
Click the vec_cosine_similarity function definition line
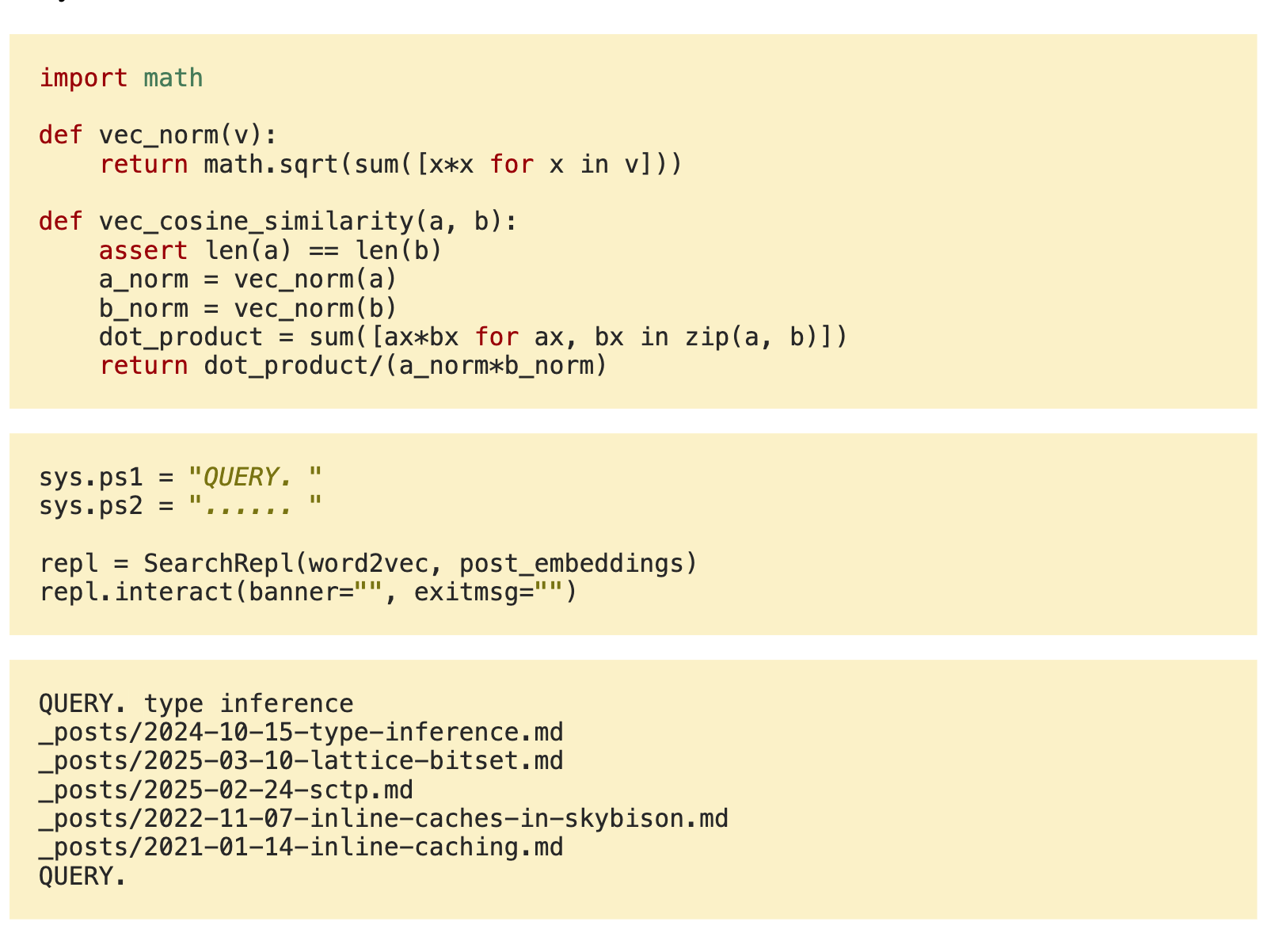pos(278,222)
